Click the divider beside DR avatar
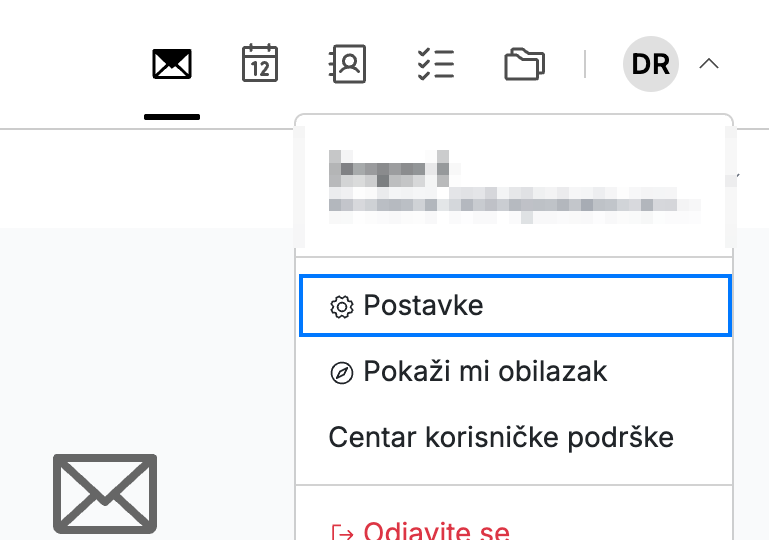769x540 pixels. [x=585, y=64]
